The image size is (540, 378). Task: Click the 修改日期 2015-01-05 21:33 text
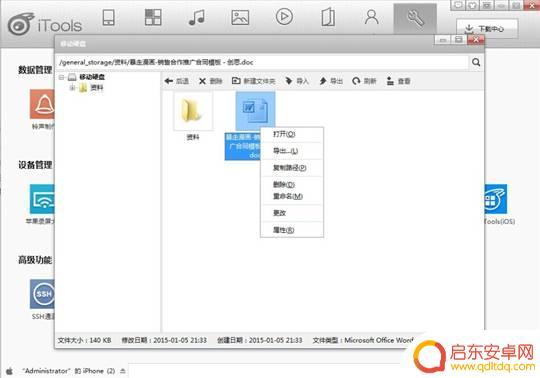pyautogui.click(x=164, y=340)
